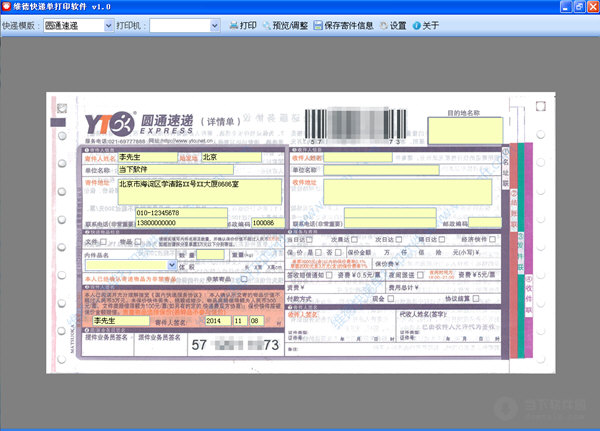The width and height of the screenshot is (600, 431).
Task: Check the 夜间派送 night delivery checkbox
Action: pyautogui.click(x=421, y=275)
